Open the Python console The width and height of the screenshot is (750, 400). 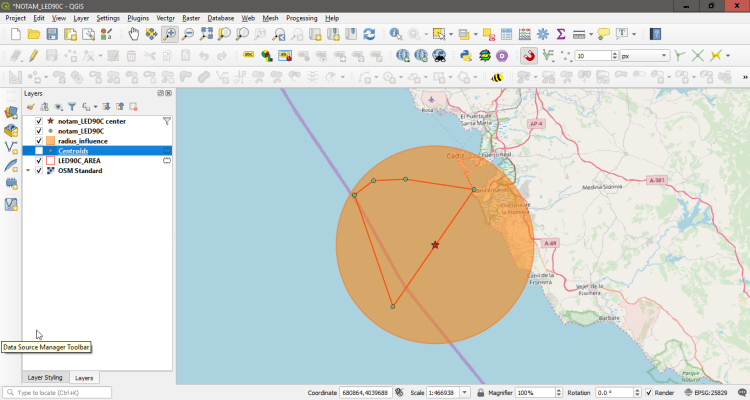coord(466,56)
